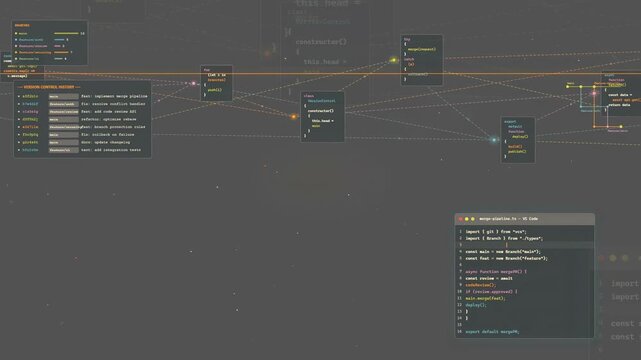Click main tag on update changelog commit
The height and width of the screenshot is (360, 641).
point(63,142)
